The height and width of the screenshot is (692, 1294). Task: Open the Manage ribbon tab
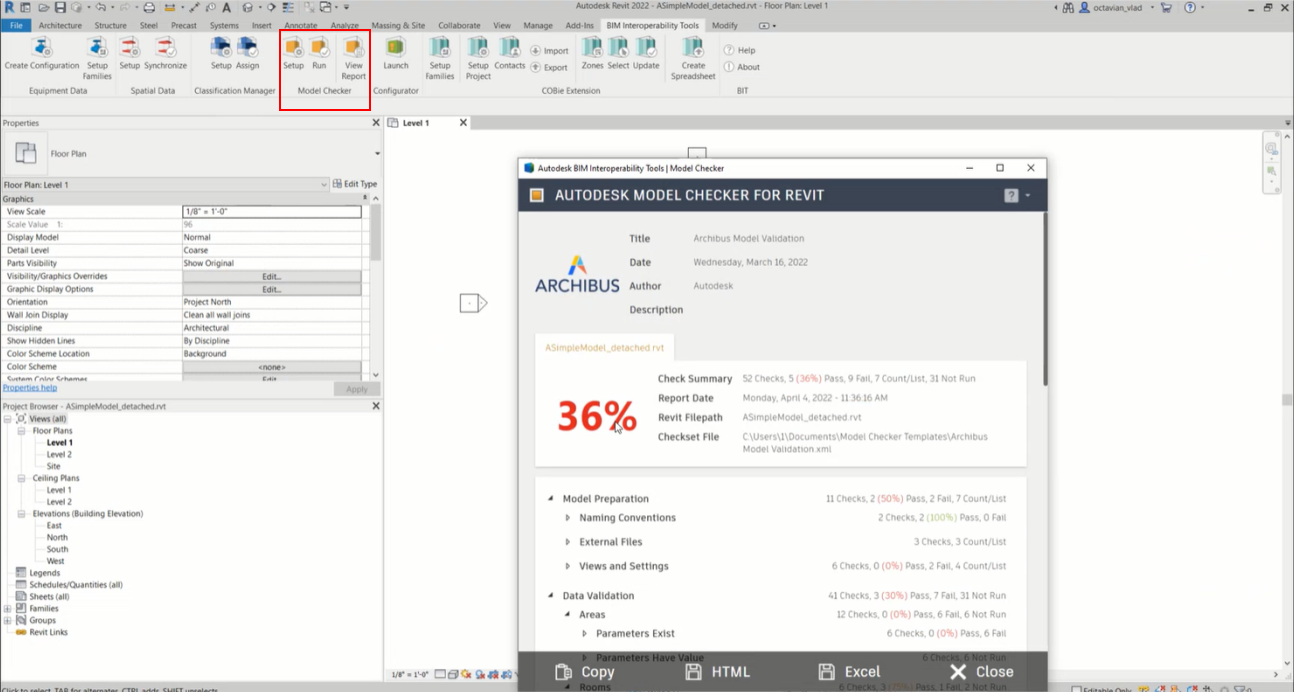[x=537, y=25]
